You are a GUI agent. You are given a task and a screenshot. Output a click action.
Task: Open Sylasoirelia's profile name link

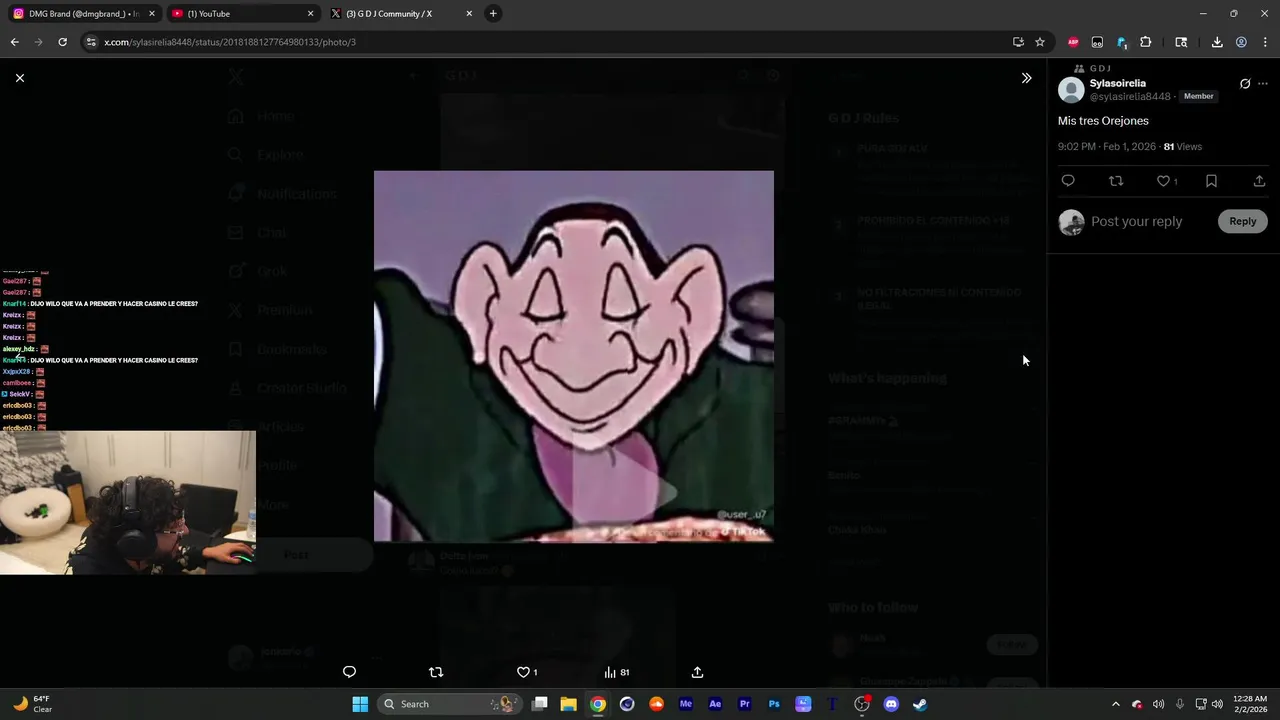(x=1118, y=83)
